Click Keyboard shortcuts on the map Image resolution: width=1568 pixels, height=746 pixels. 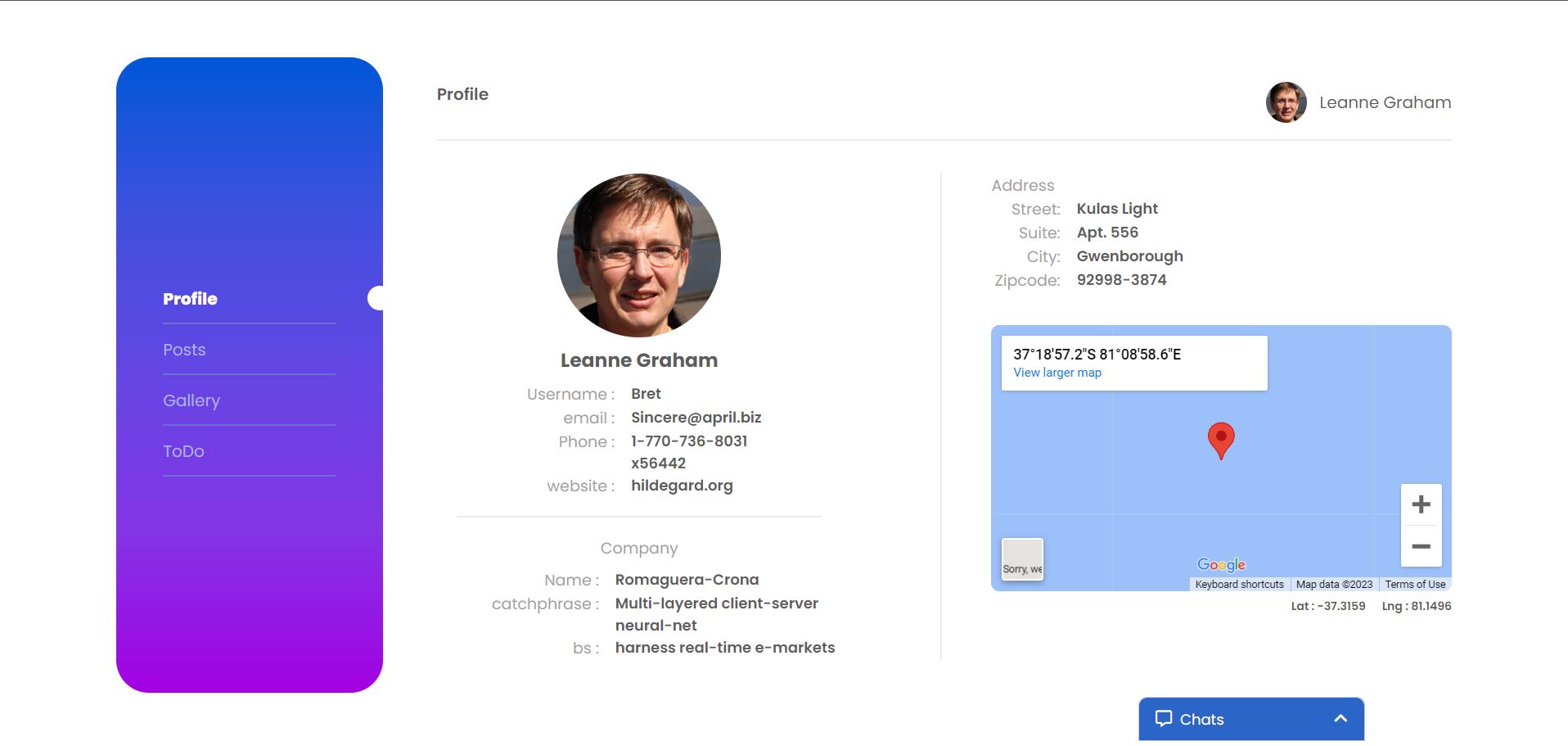[x=1239, y=584]
